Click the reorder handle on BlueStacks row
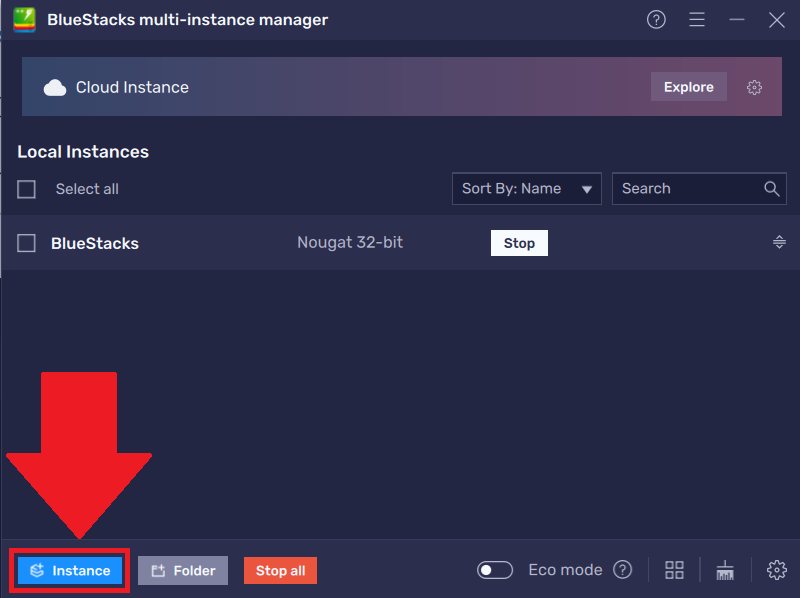Viewport: 800px width, 598px height. [779, 242]
